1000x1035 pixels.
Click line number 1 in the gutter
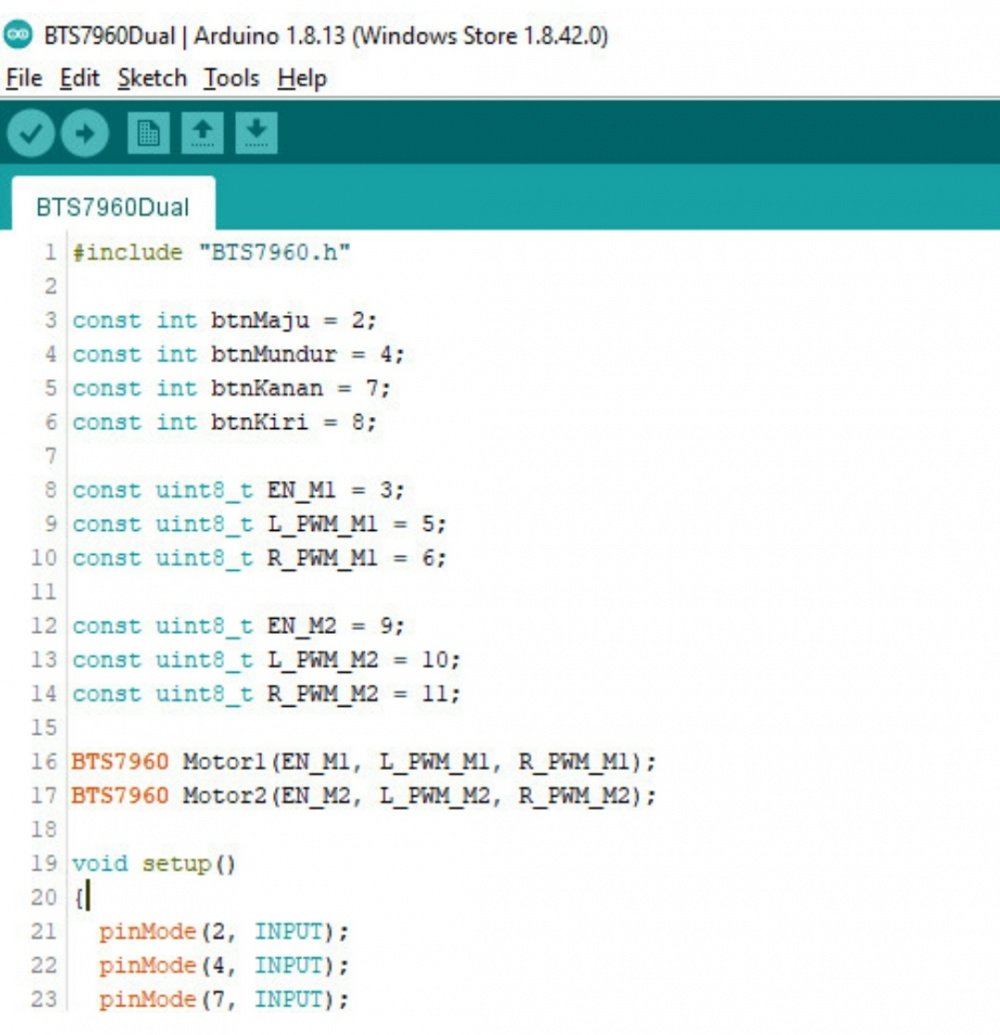pos(51,252)
